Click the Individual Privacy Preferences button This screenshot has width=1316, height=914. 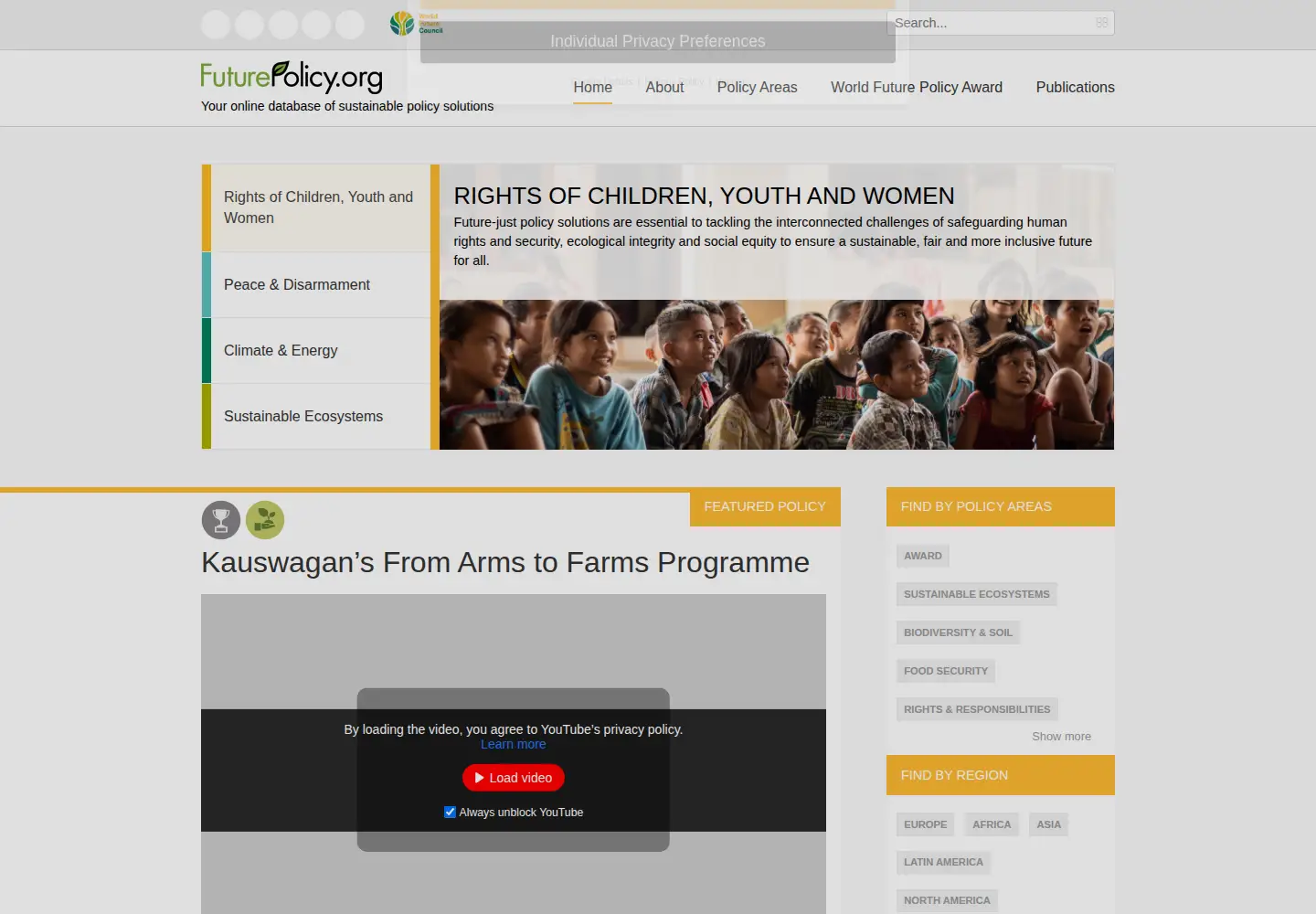point(658,41)
